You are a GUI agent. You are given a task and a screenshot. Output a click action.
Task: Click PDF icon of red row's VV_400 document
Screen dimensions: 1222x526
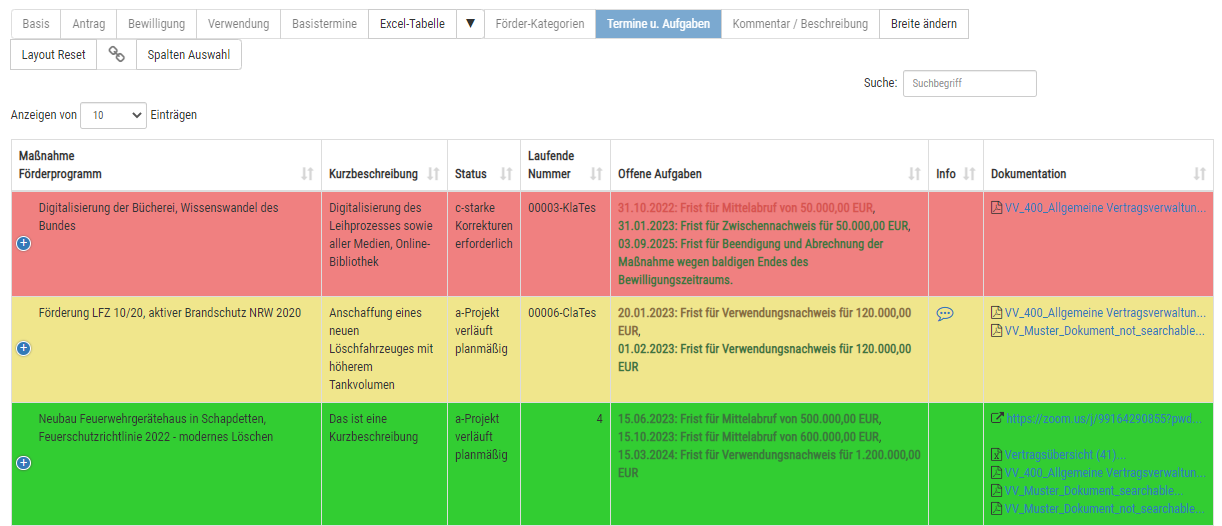coord(996,208)
